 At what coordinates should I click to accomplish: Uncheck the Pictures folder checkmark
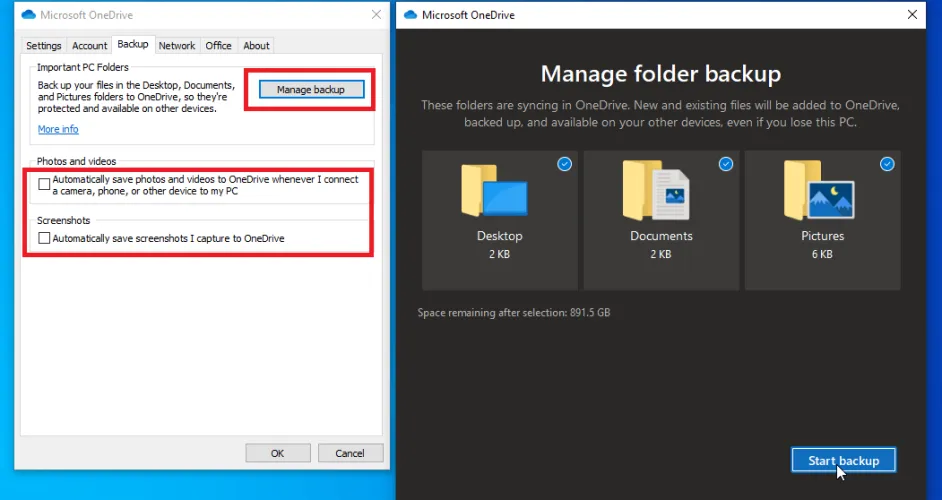887,164
